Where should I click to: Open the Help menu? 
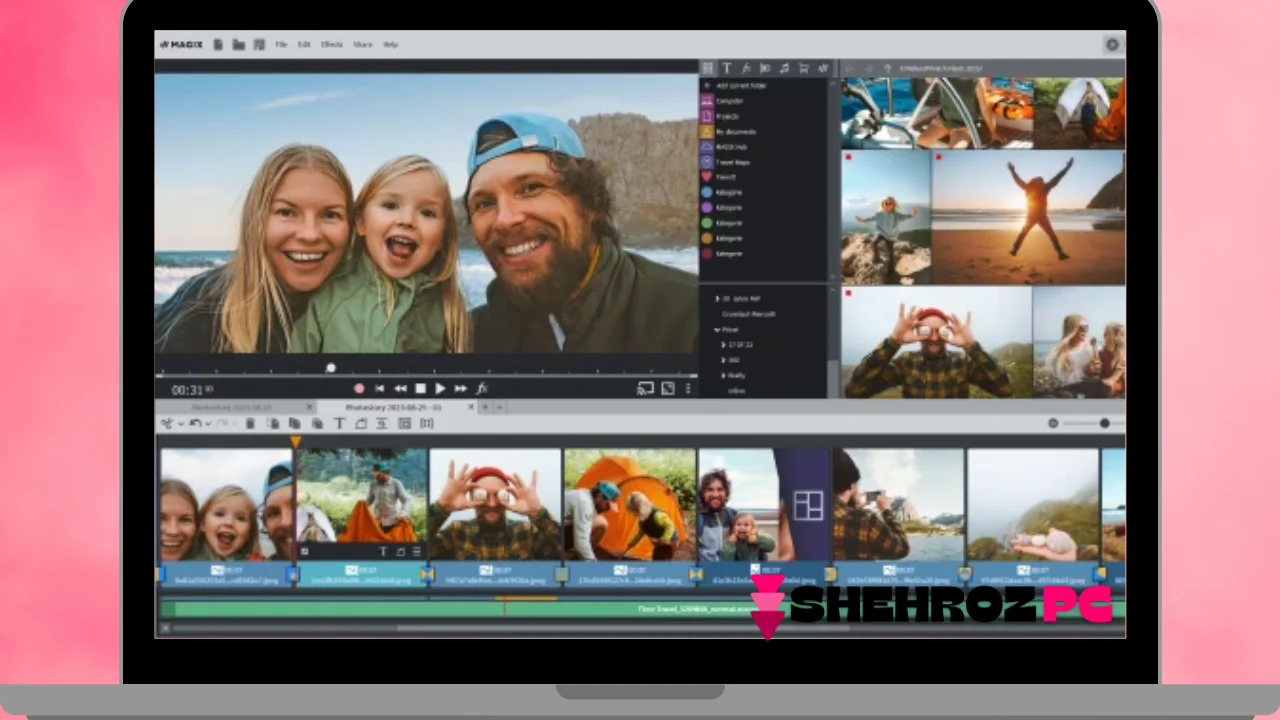(x=390, y=44)
